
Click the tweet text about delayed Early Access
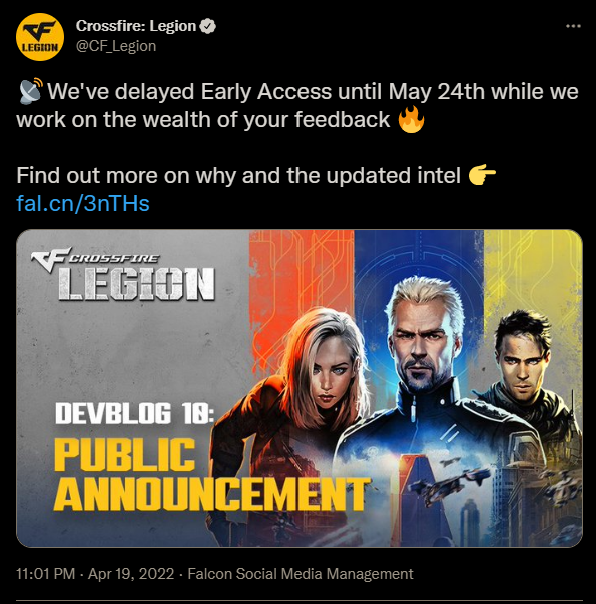point(297,105)
